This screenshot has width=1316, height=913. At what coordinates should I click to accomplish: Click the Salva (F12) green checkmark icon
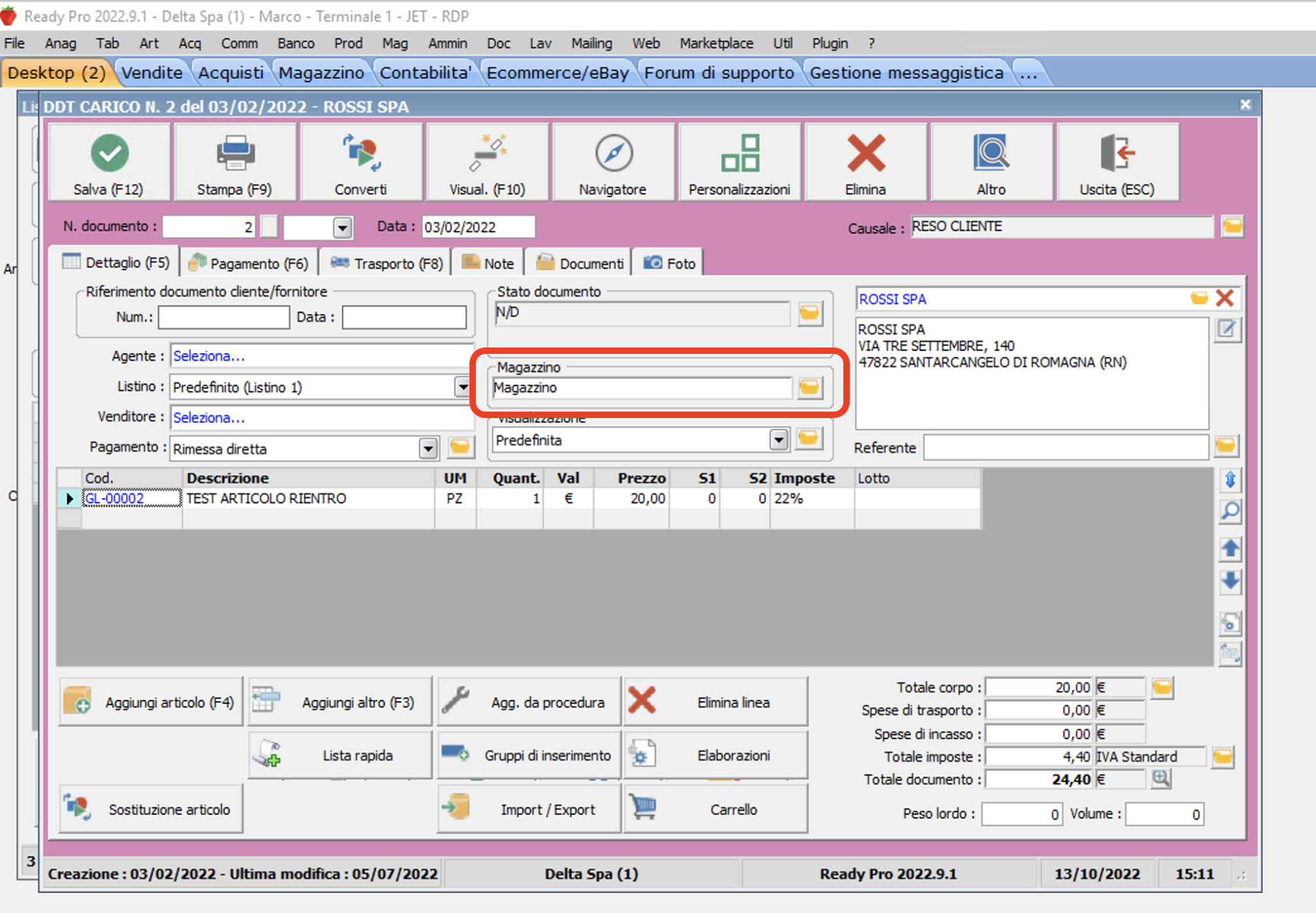pyautogui.click(x=110, y=153)
